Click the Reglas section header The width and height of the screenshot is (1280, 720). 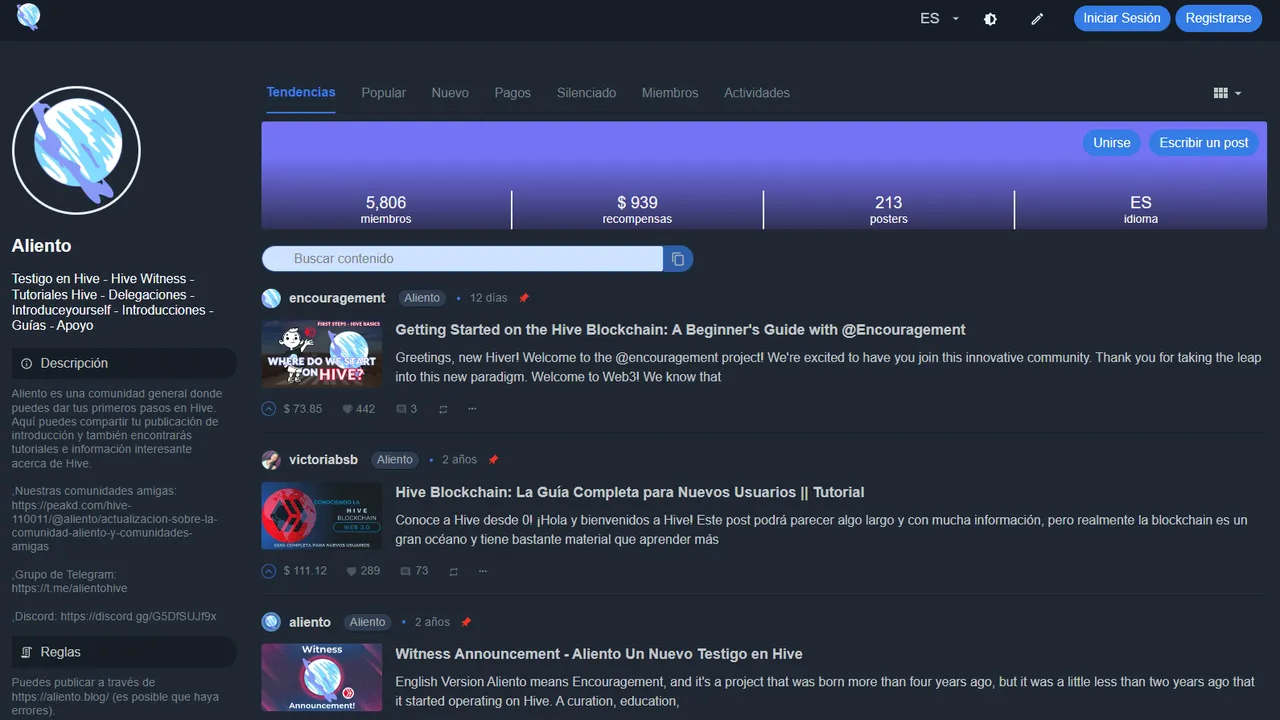click(124, 652)
